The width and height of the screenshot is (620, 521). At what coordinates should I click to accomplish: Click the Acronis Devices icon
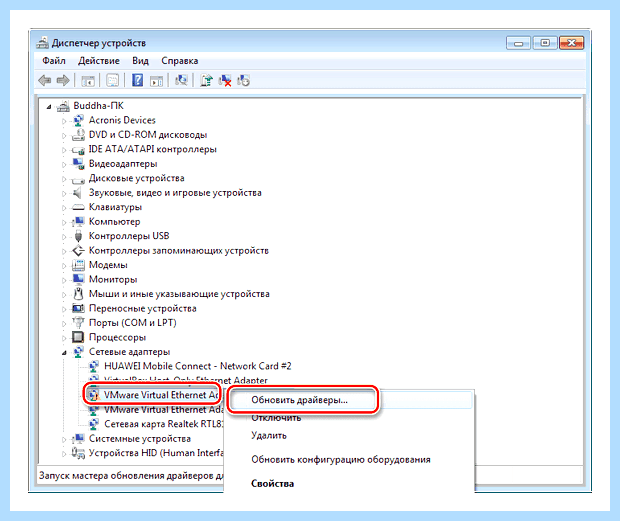pyautogui.click(x=78, y=120)
